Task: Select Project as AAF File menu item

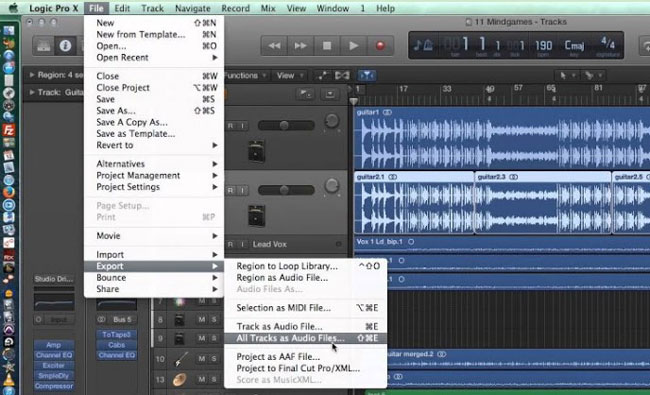Action: click(x=306, y=357)
